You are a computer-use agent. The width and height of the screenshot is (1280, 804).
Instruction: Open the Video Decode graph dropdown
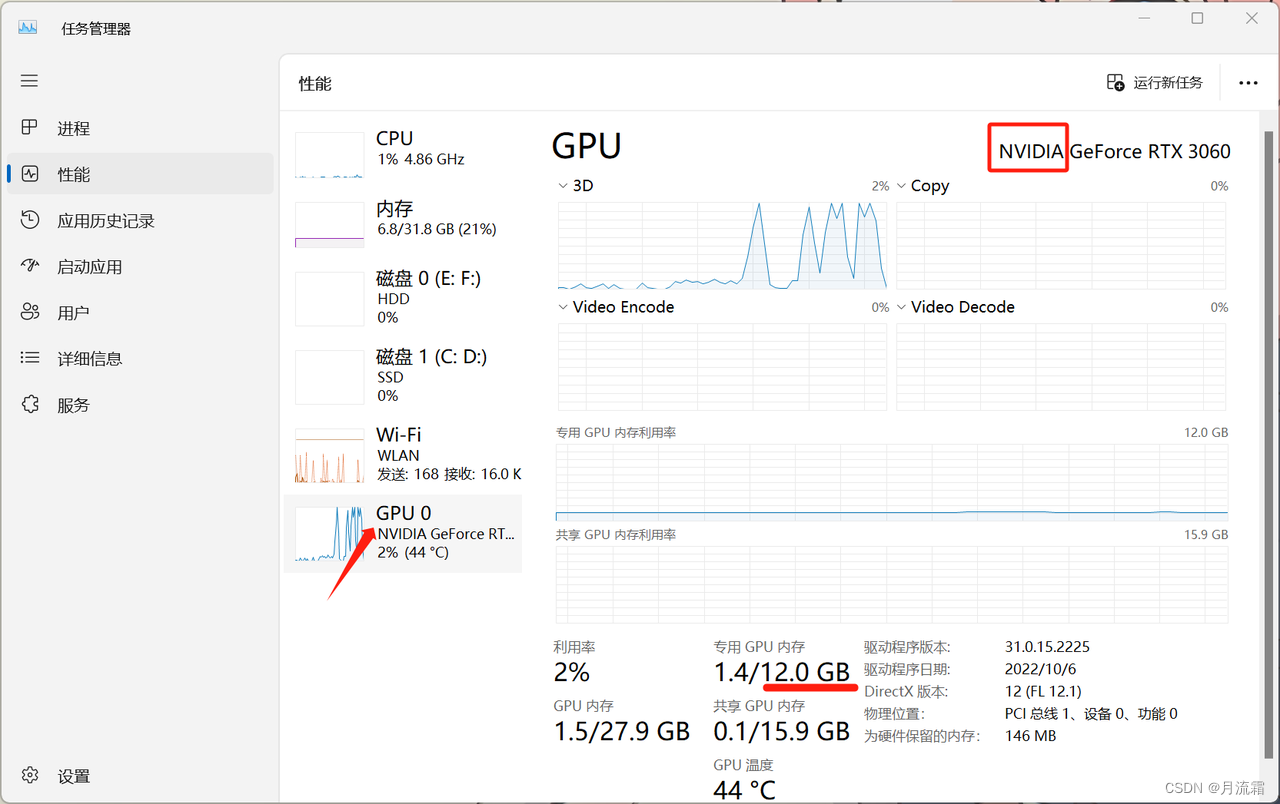click(x=901, y=307)
